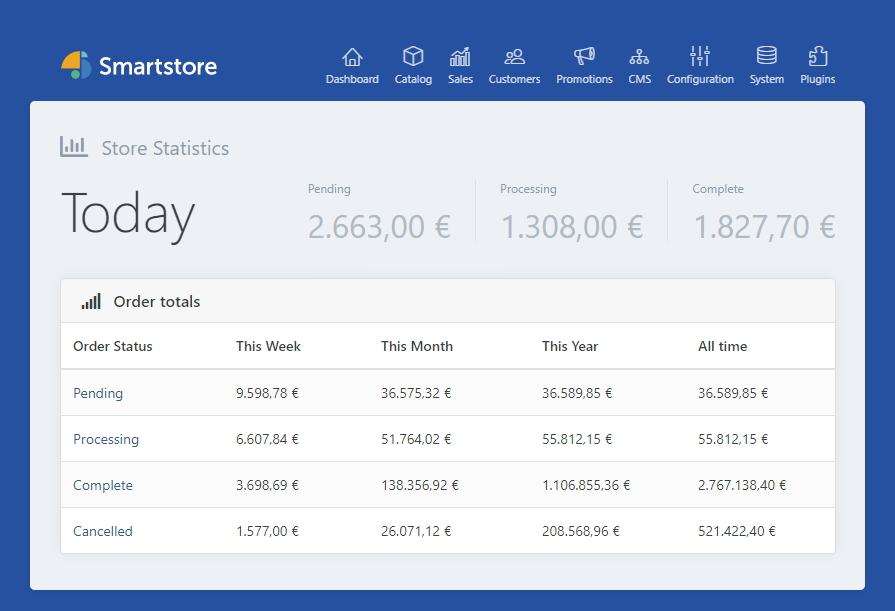Click the Order totals signal bars icon
The image size is (895, 611).
tap(91, 301)
